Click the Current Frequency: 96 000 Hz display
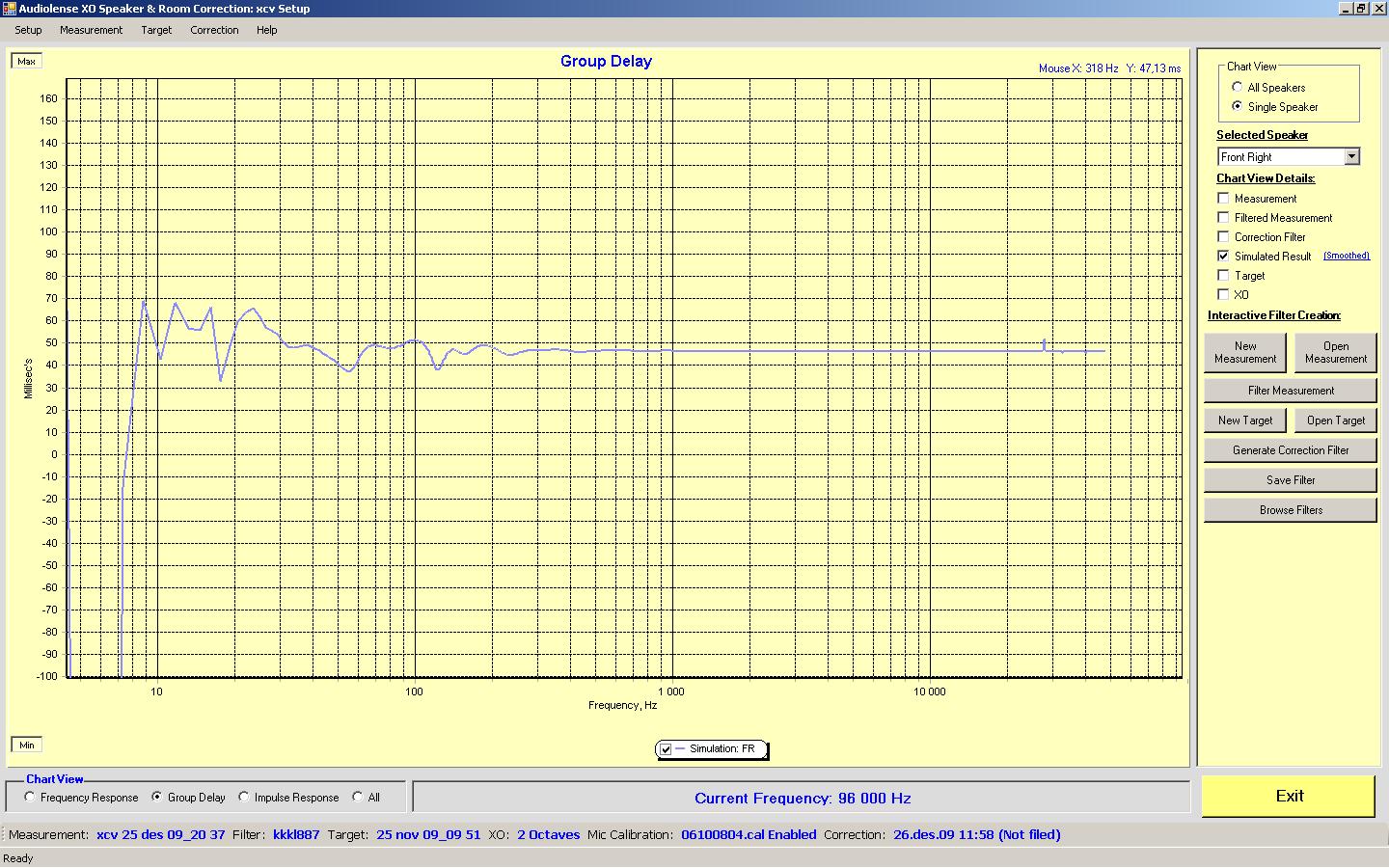 coord(802,798)
